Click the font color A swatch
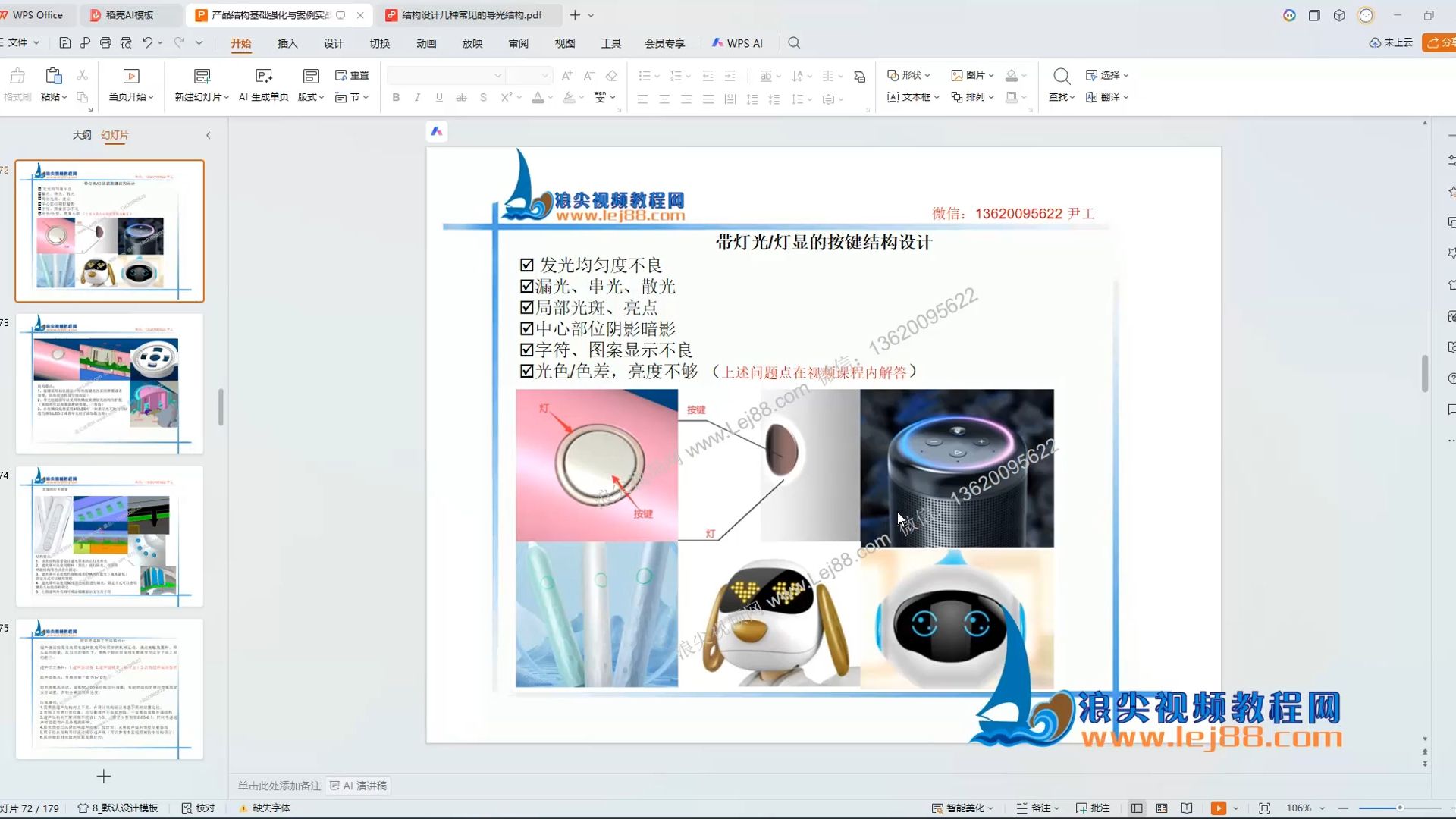This screenshot has height=819, width=1456. coord(538,97)
